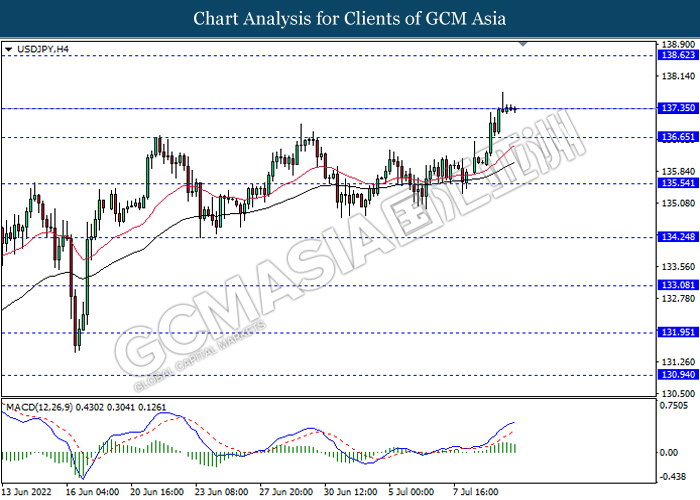The width and height of the screenshot is (700, 500).
Task: Click the 138.623 price level label
Action: click(x=678, y=55)
